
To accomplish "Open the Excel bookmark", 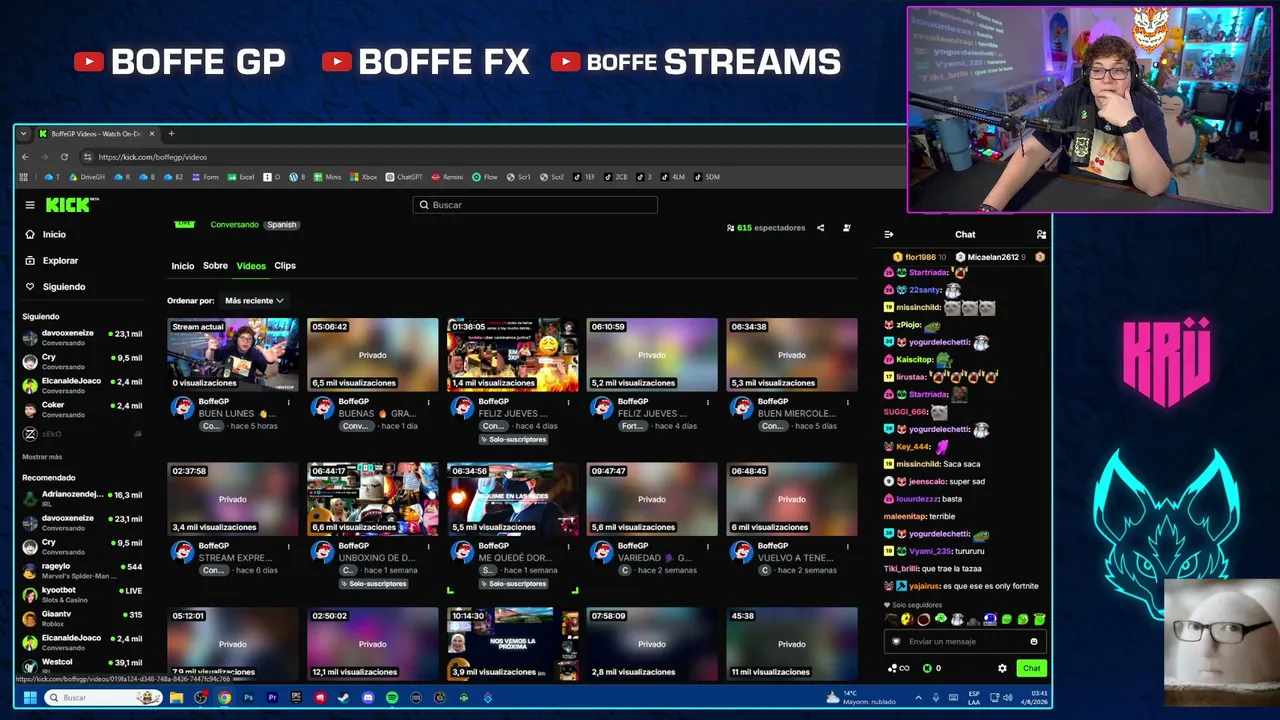I will [x=241, y=177].
